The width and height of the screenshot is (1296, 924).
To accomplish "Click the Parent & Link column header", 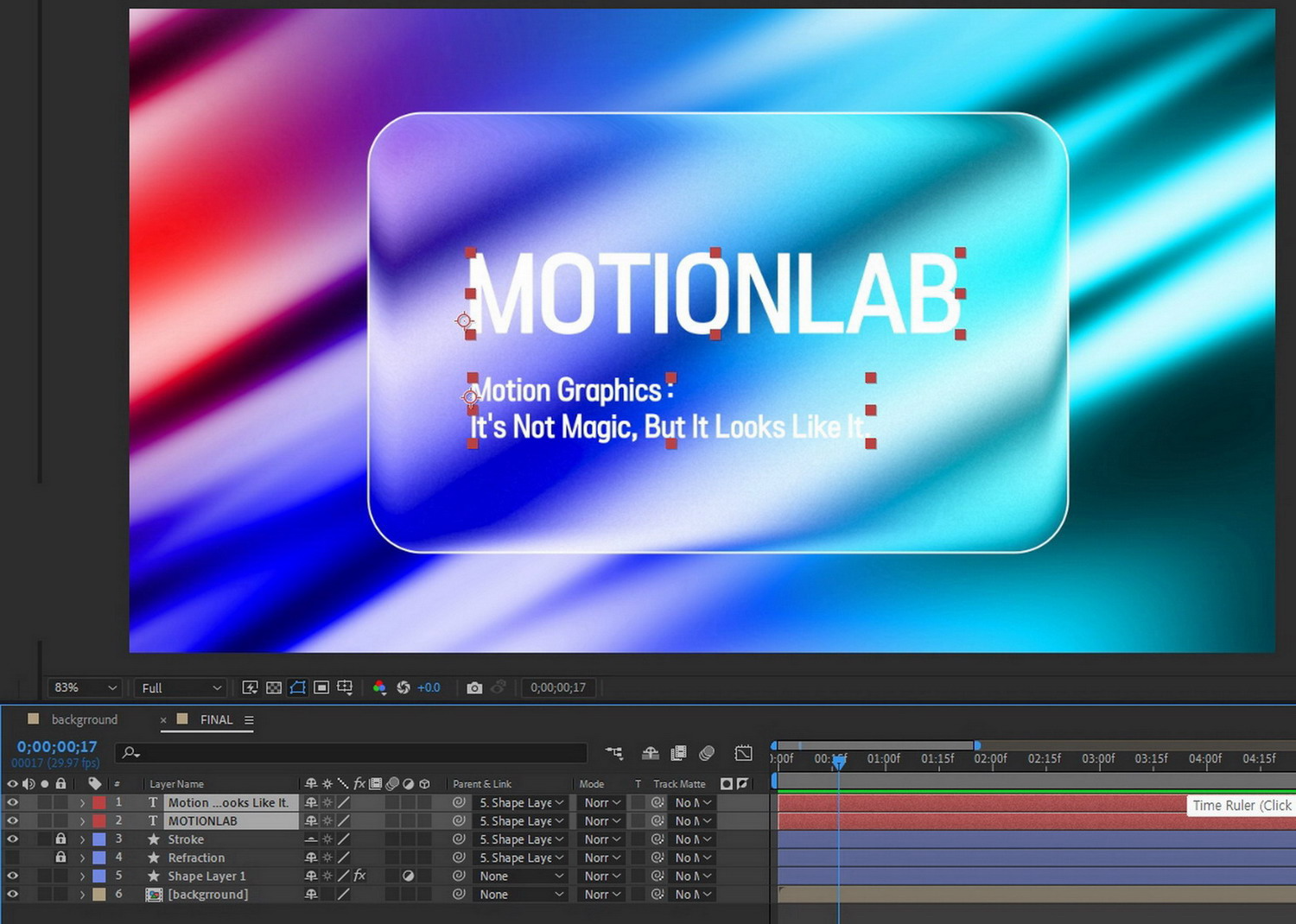I will pos(482,784).
